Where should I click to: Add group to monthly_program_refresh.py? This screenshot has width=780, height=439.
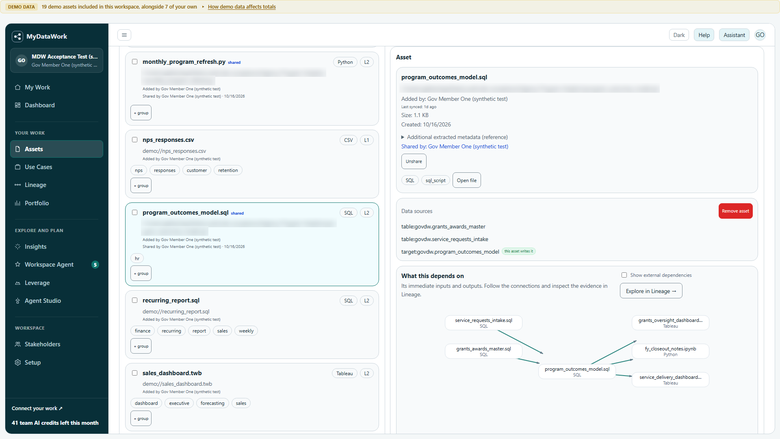141,113
